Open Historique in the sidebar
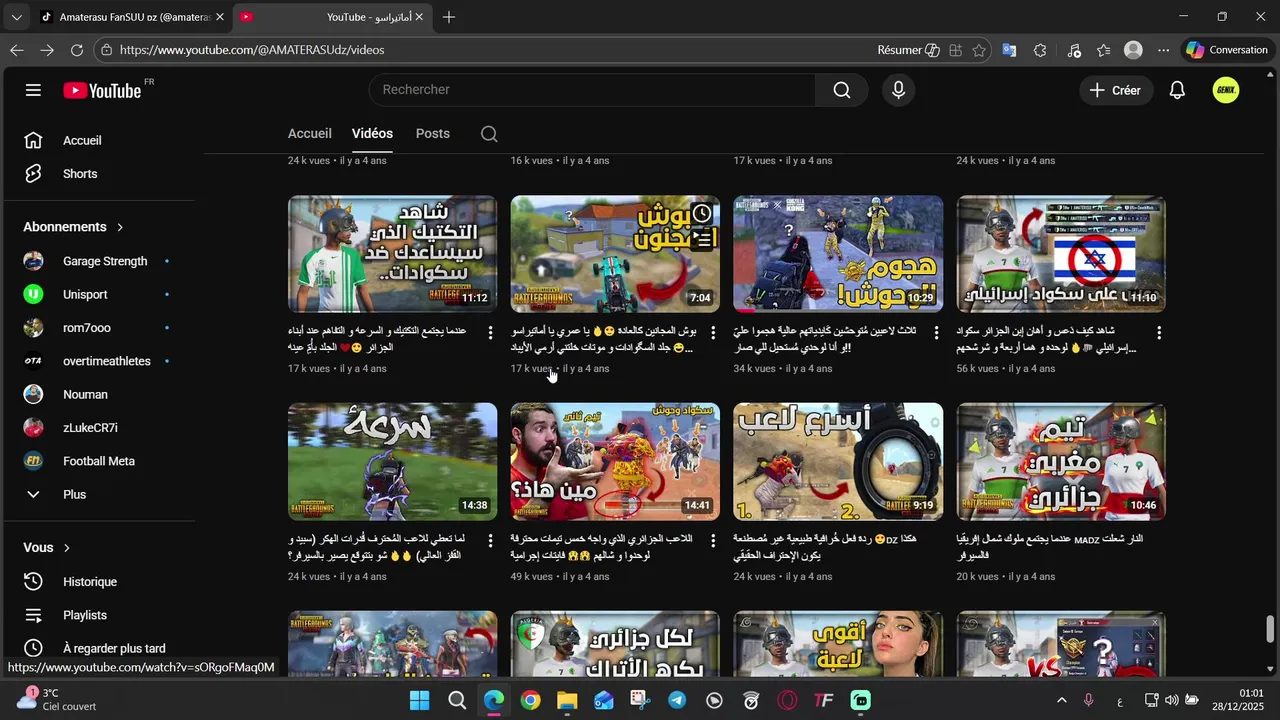 pyautogui.click(x=98, y=582)
